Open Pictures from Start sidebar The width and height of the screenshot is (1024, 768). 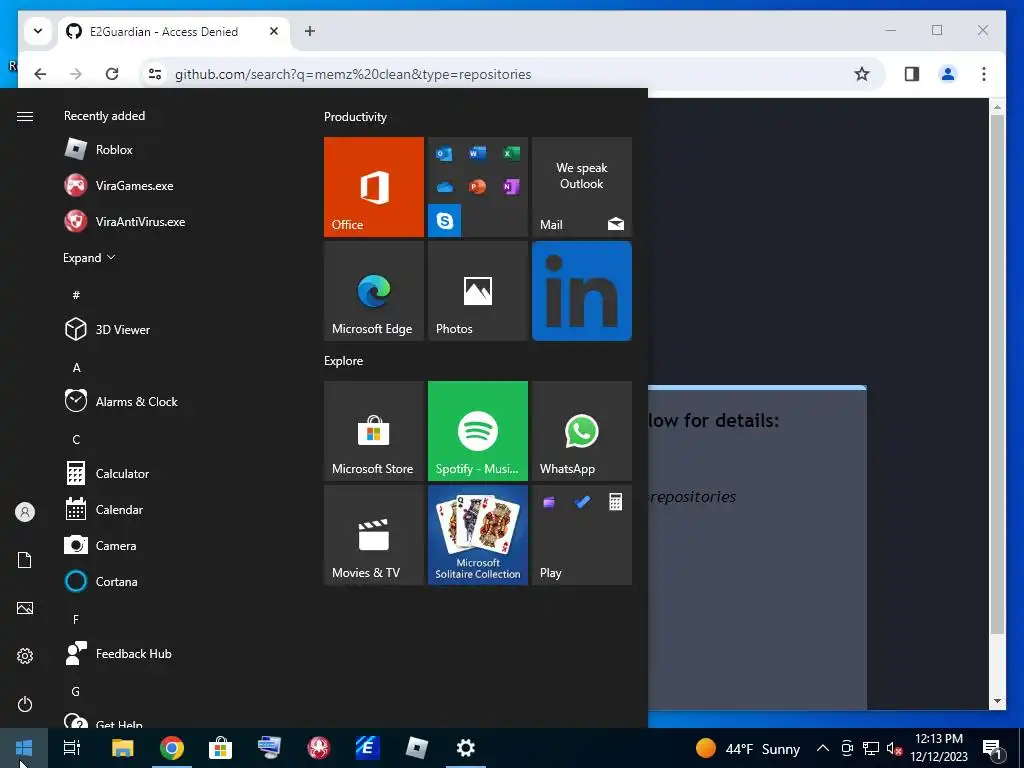coord(25,608)
